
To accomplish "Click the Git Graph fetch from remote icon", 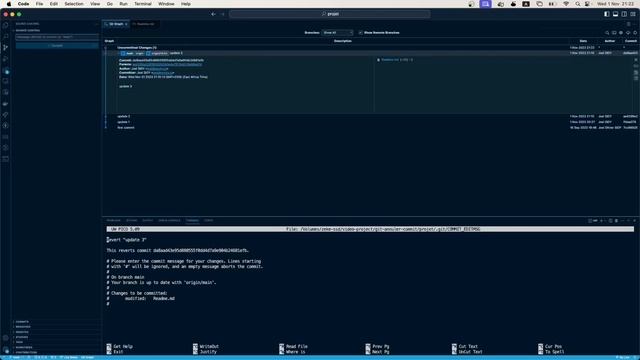I will click(628, 33).
